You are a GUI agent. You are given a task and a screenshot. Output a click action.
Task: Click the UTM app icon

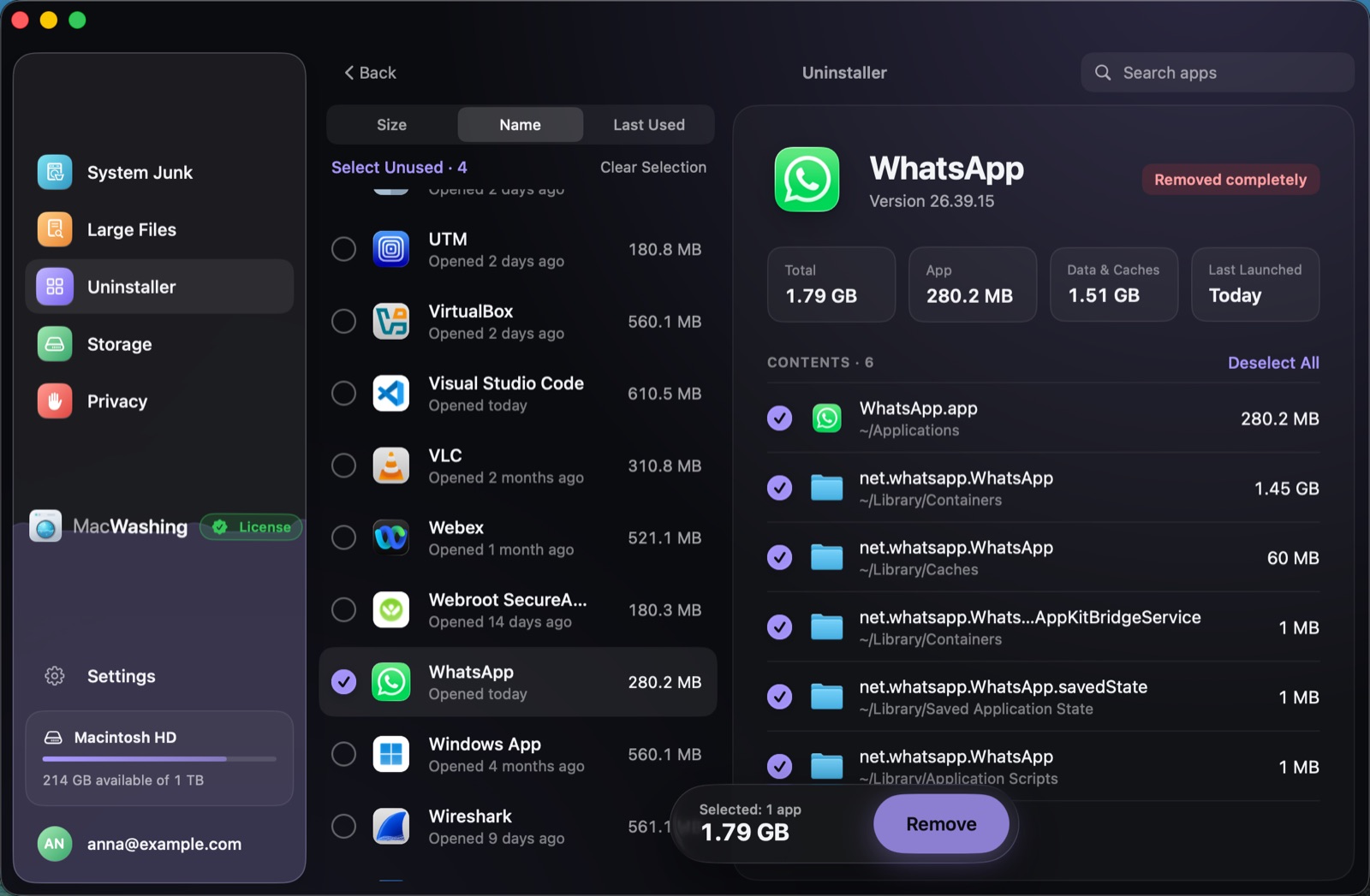click(x=391, y=249)
